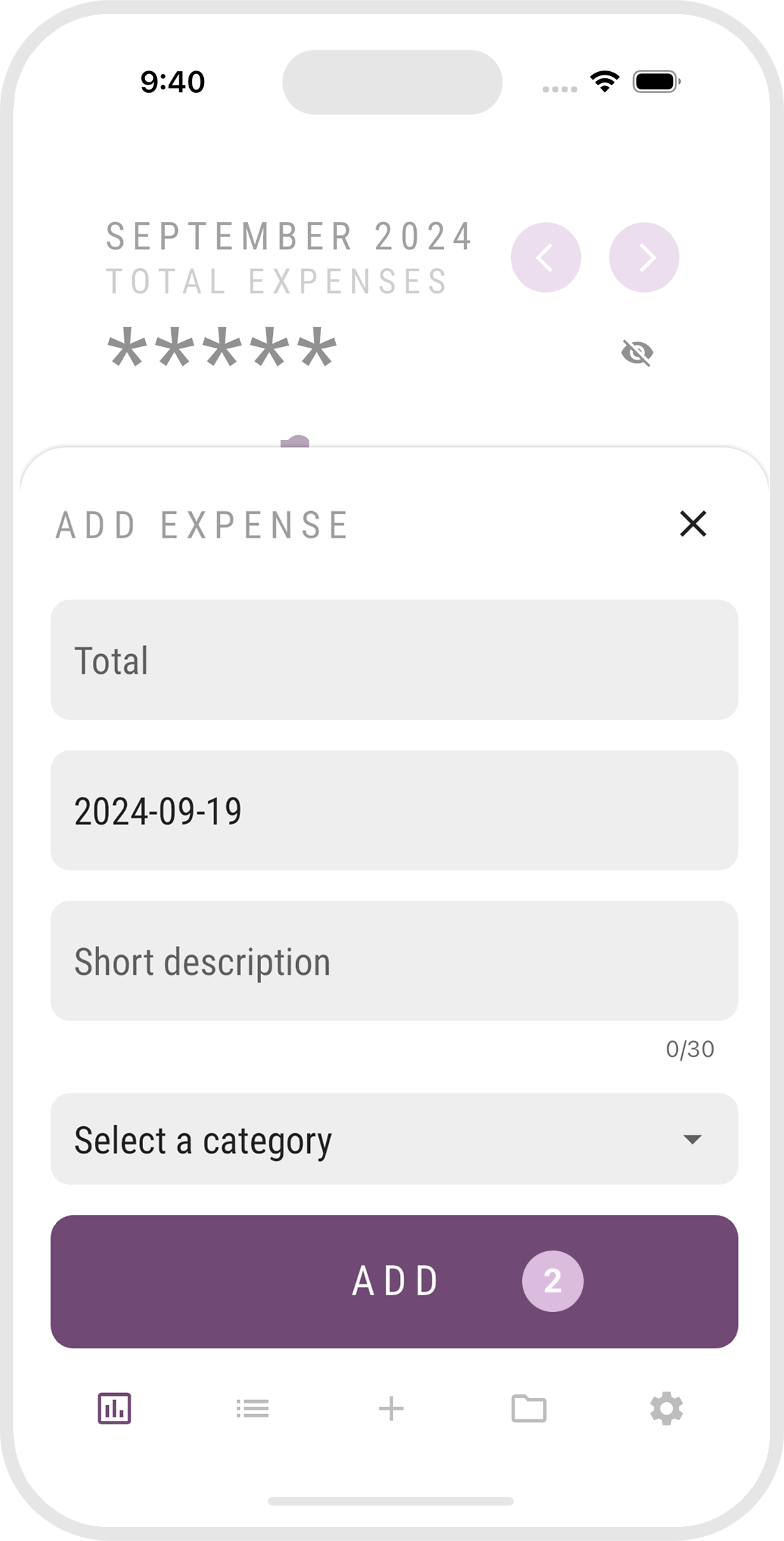Screen dimensions: 784x1541
Task: Click the SEPTEMBER 2024 month heading
Action: [x=290, y=236]
